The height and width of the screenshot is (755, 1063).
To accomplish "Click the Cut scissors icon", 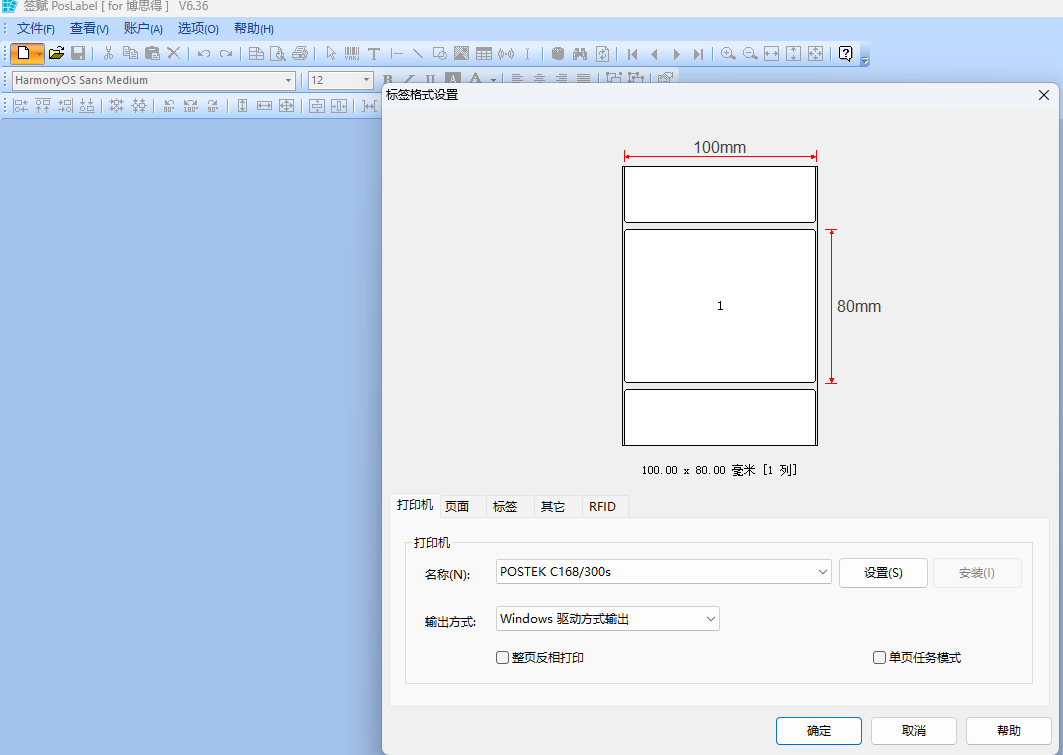I will 108,54.
